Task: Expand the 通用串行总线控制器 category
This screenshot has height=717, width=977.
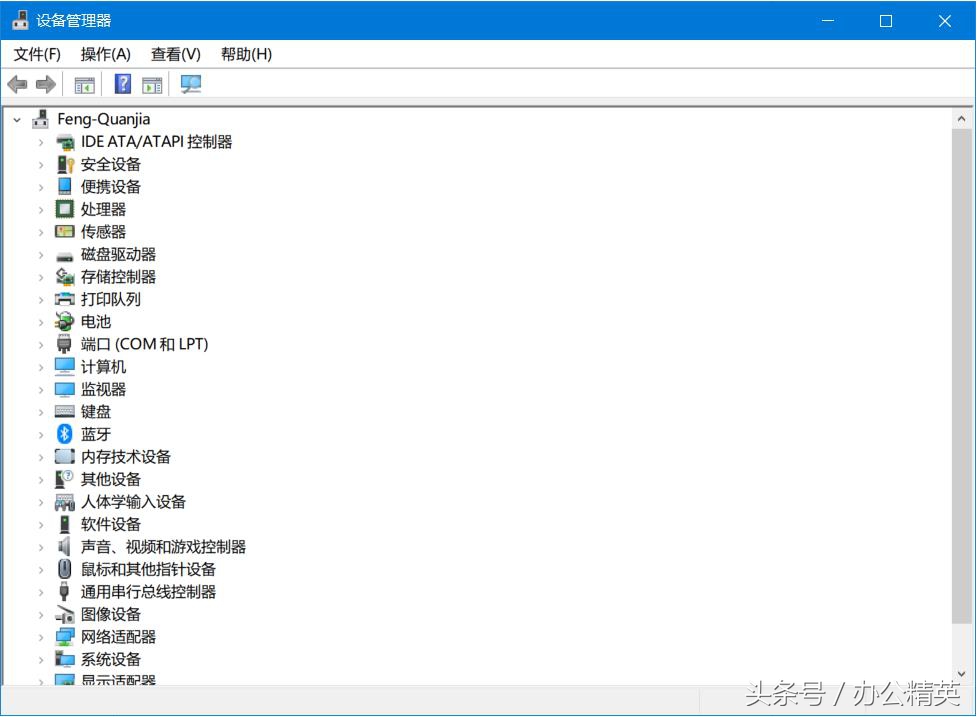Action: click(40, 591)
